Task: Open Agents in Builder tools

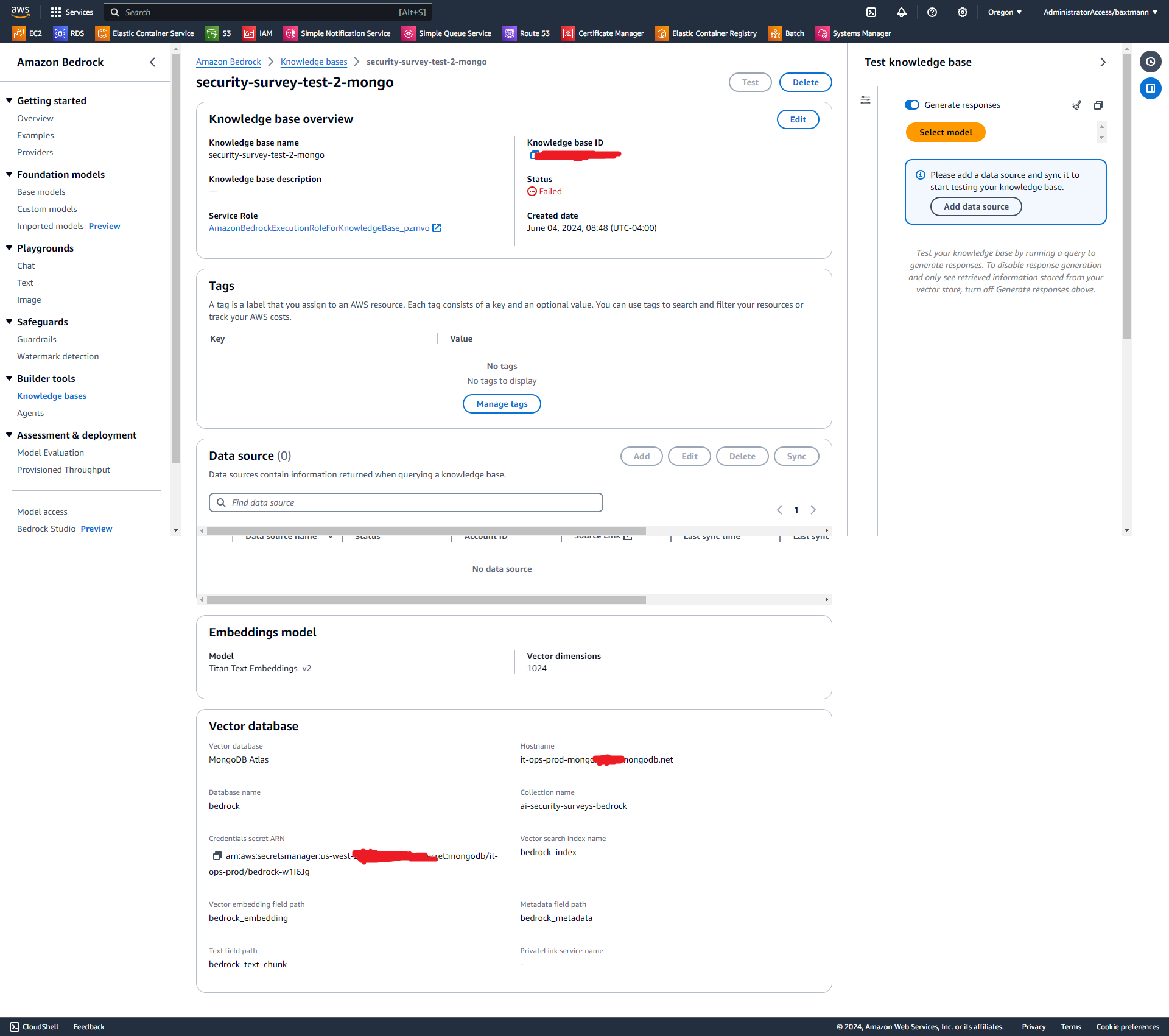Action: pos(30,413)
